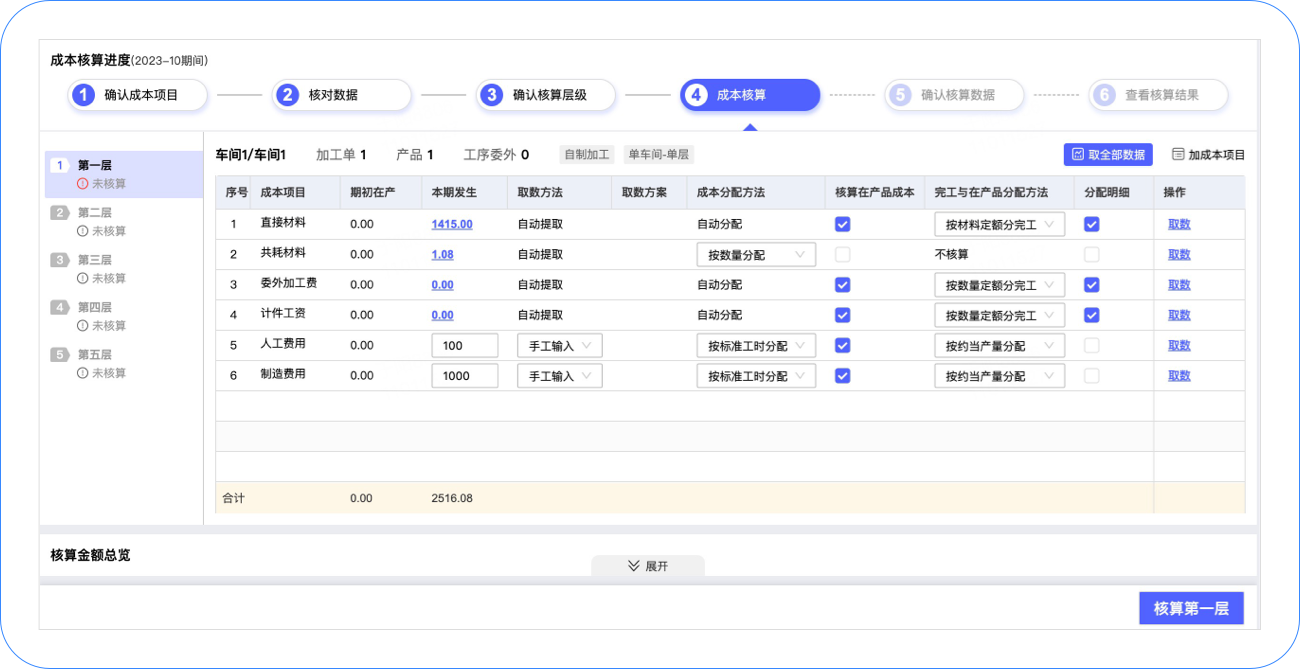The image size is (1300, 669).
Task: Click the double-chevron icon beside 展开
Action: (x=633, y=566)
